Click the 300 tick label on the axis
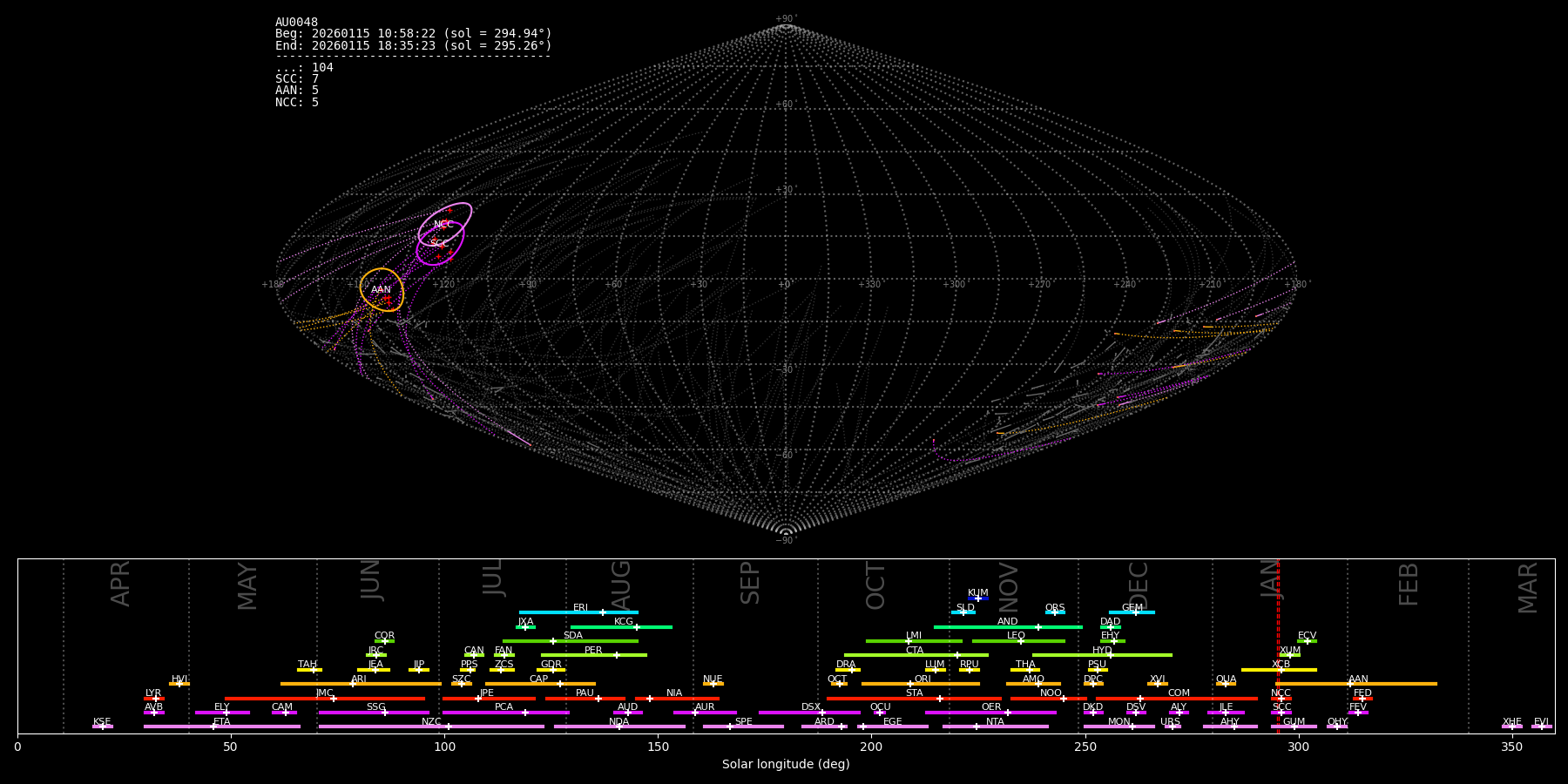 coord(1298,747)
